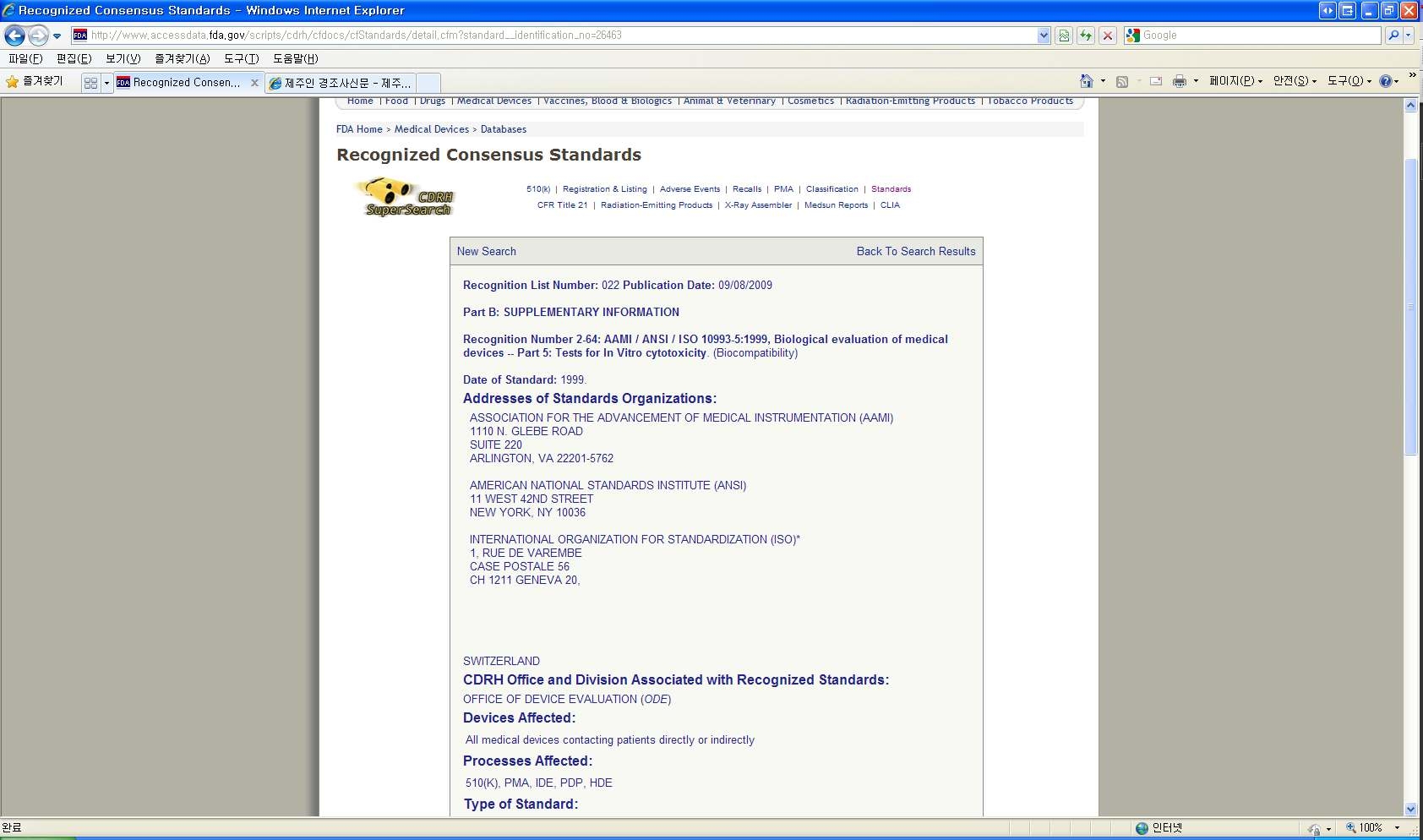The width and height of the screenshot is (1423, 840).
Task: Open the Recalls link
Action: 747,189
